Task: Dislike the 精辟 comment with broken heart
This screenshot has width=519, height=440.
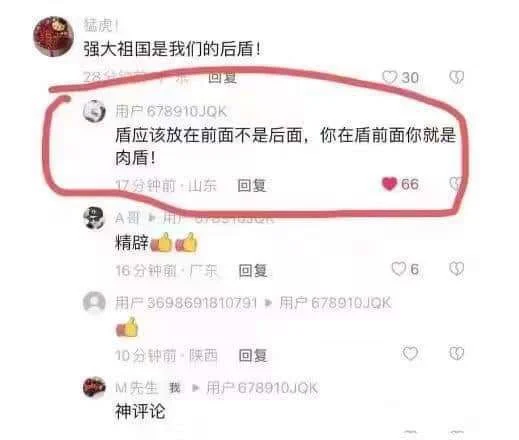Action: point(456,269)
